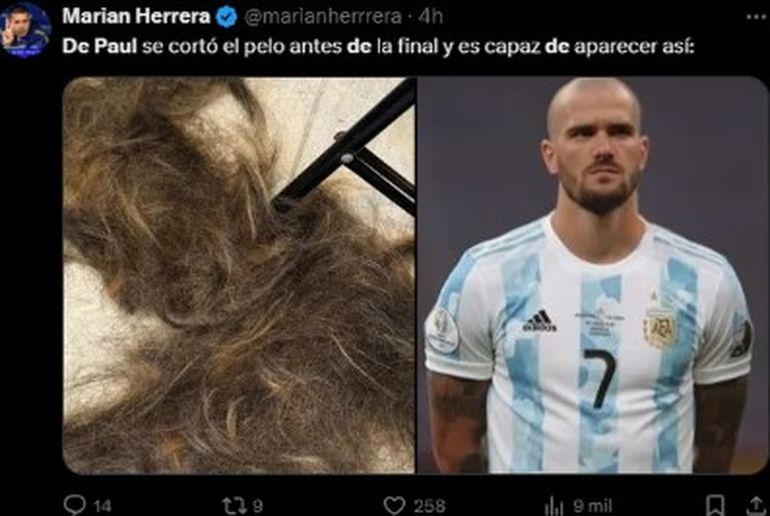770x516 pixels.
Task: Click the 14 replies count
Action: click(x=102, y=506)
